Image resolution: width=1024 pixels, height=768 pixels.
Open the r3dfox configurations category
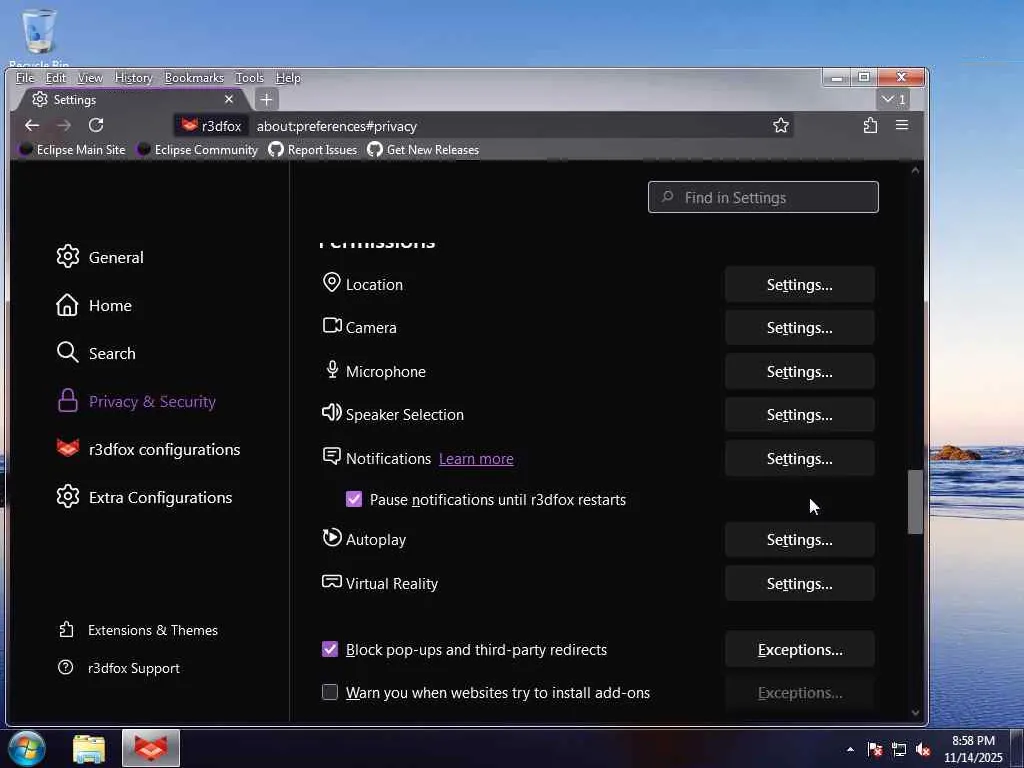click(x=148, y=449)
